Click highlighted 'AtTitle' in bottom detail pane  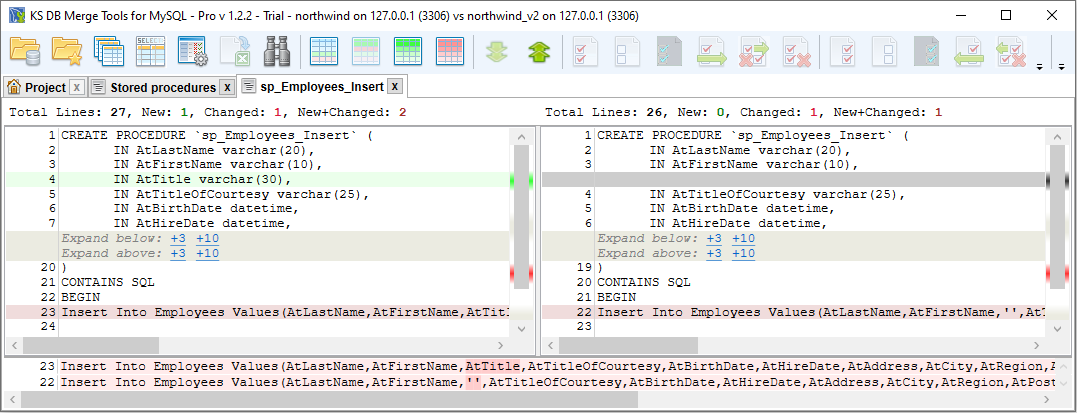[x=492, y=367]
